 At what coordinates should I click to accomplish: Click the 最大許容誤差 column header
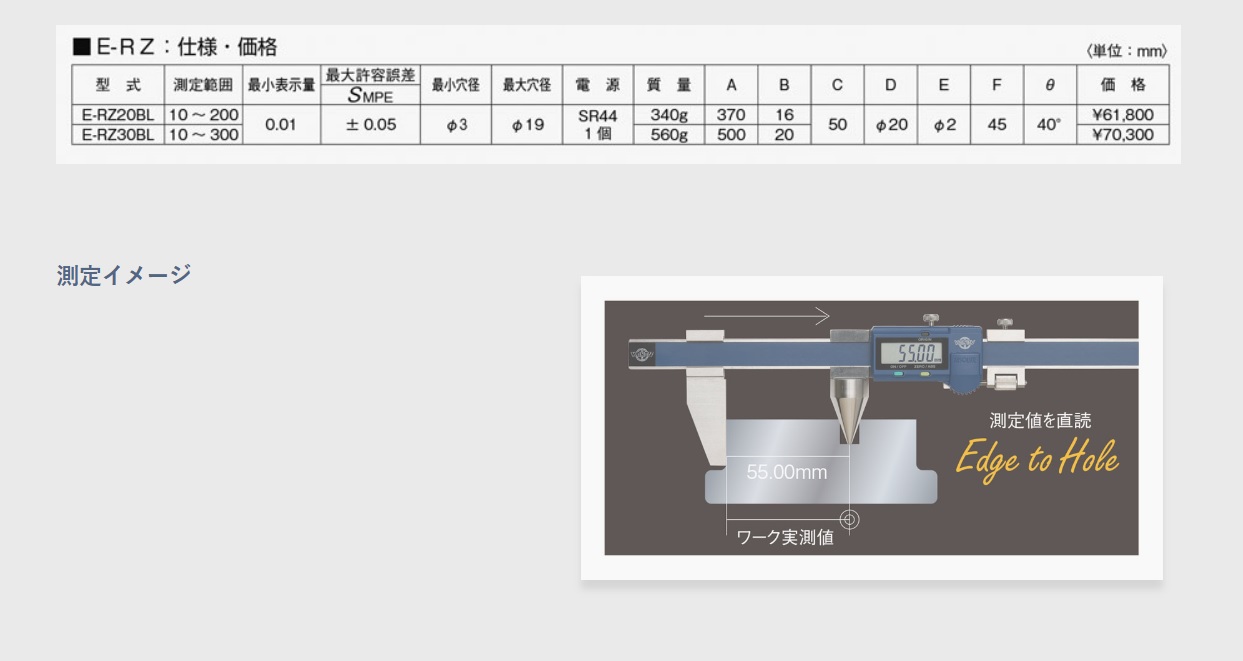[370, 76]
